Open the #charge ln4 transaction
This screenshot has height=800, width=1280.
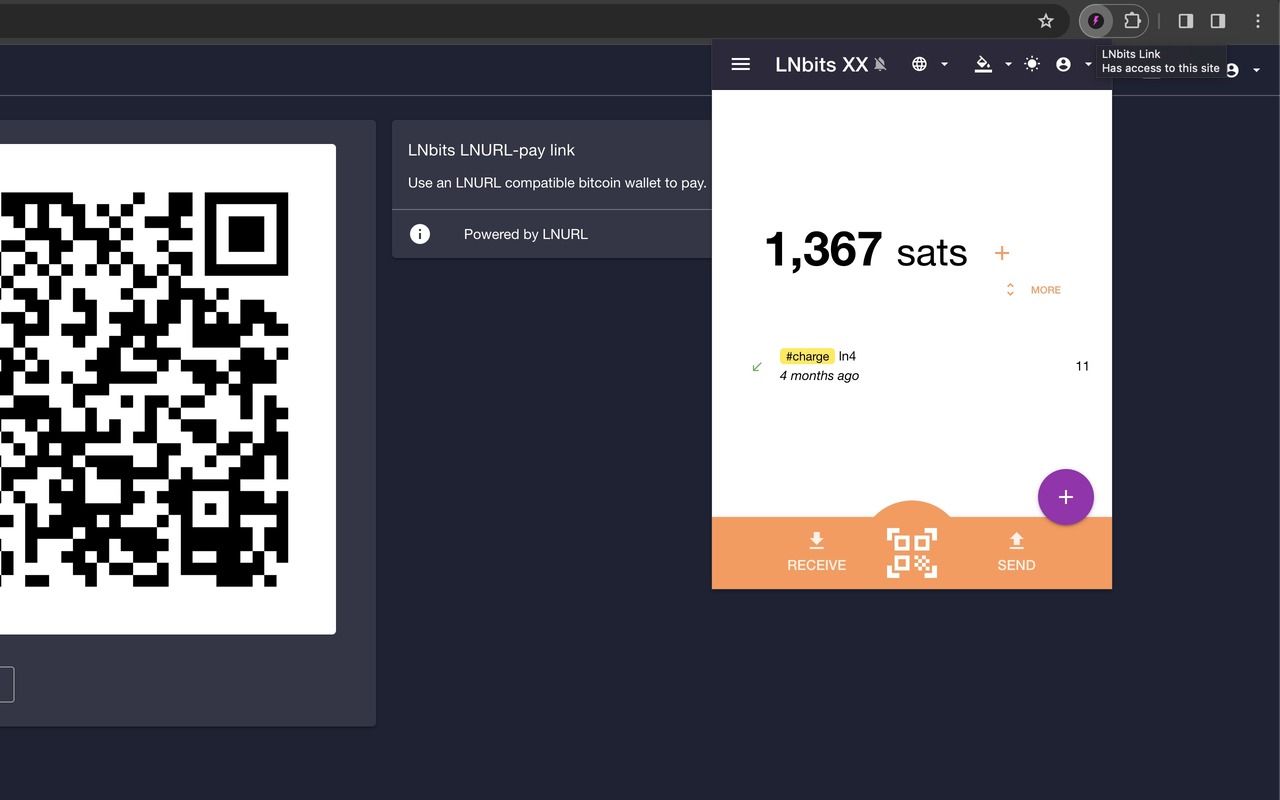pyautogui.click(x=912, y=366)
